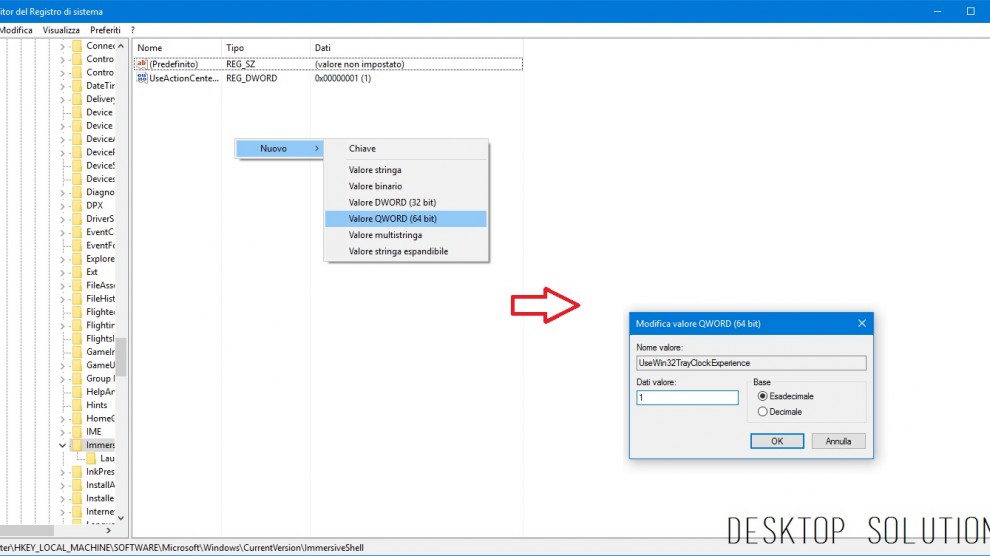Click the EventFo folder icon
Screen dimensions: 990x556
coord(77,245)
